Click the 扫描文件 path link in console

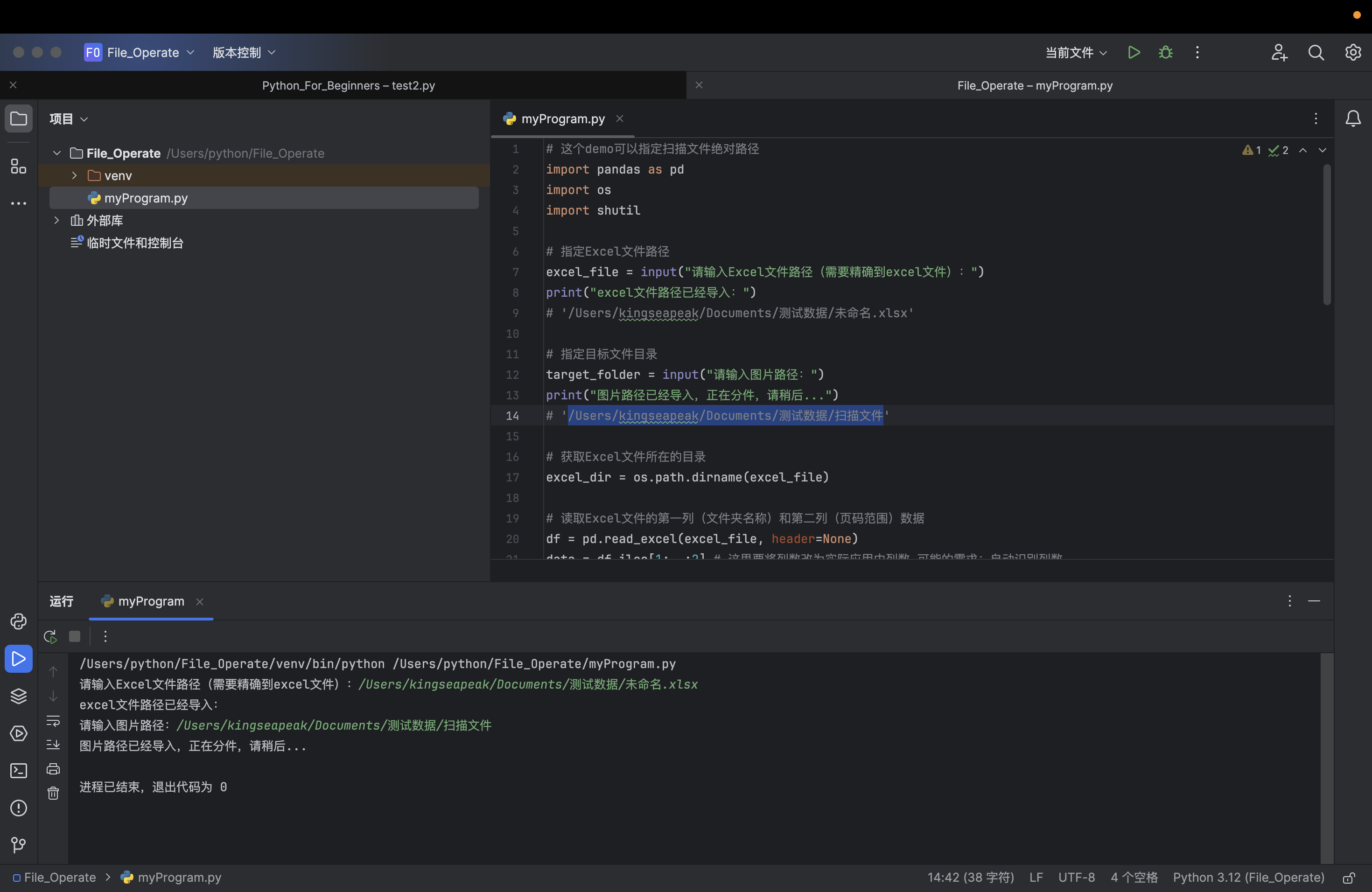click(x=334, y=725)
